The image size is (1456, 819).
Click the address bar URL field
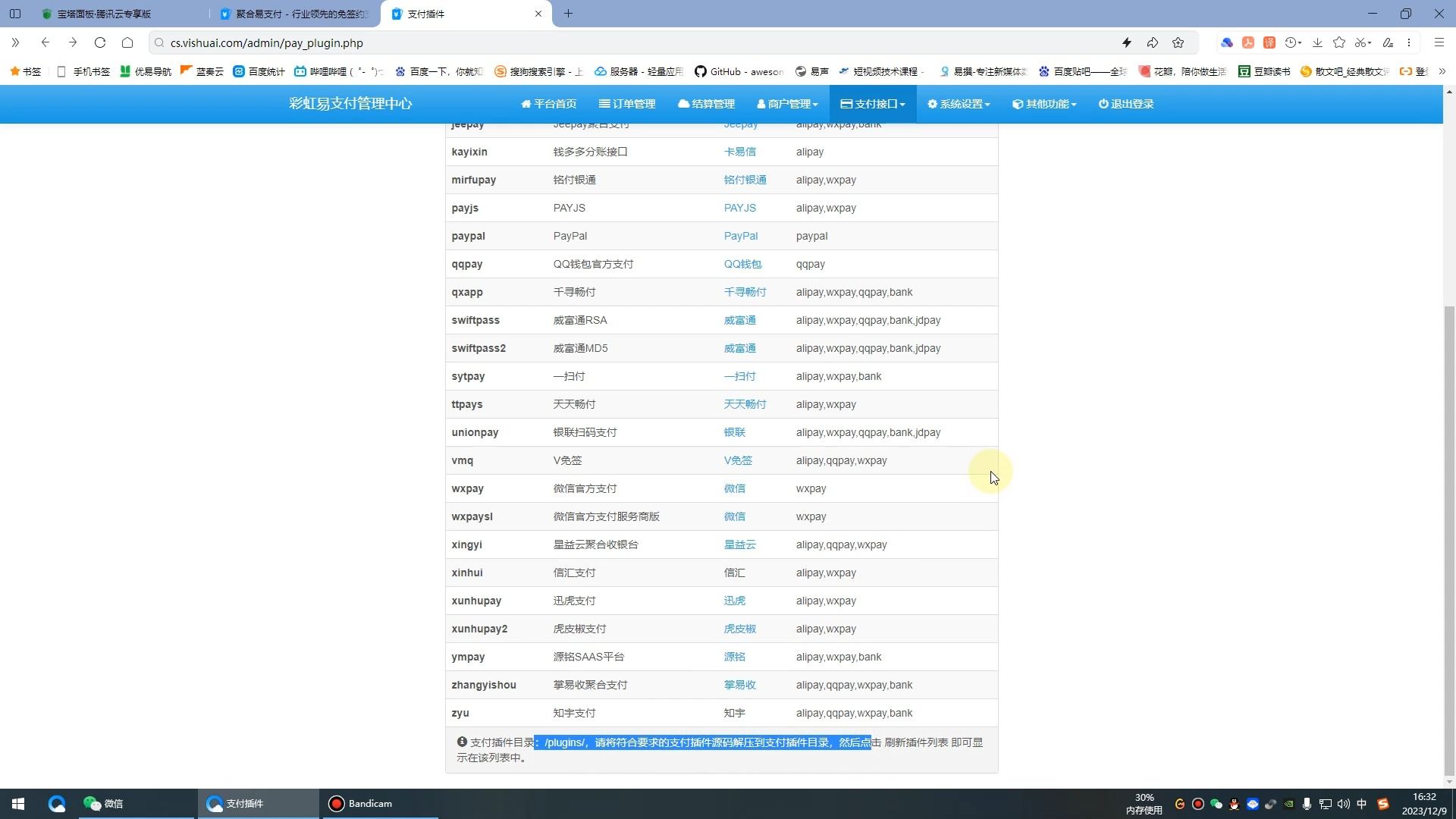tap(637, 42)
